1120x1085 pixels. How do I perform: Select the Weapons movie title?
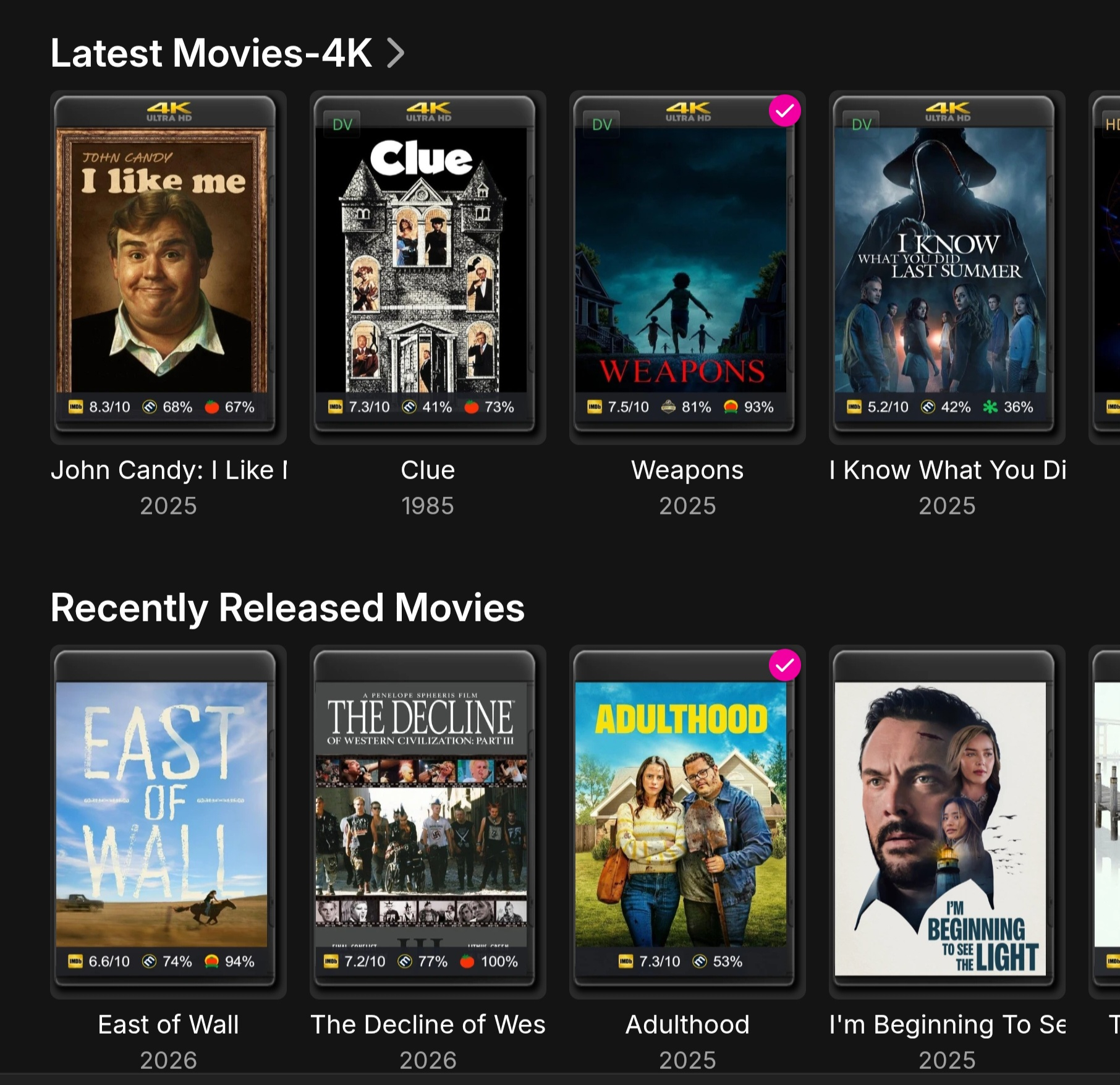click(687, 470)
